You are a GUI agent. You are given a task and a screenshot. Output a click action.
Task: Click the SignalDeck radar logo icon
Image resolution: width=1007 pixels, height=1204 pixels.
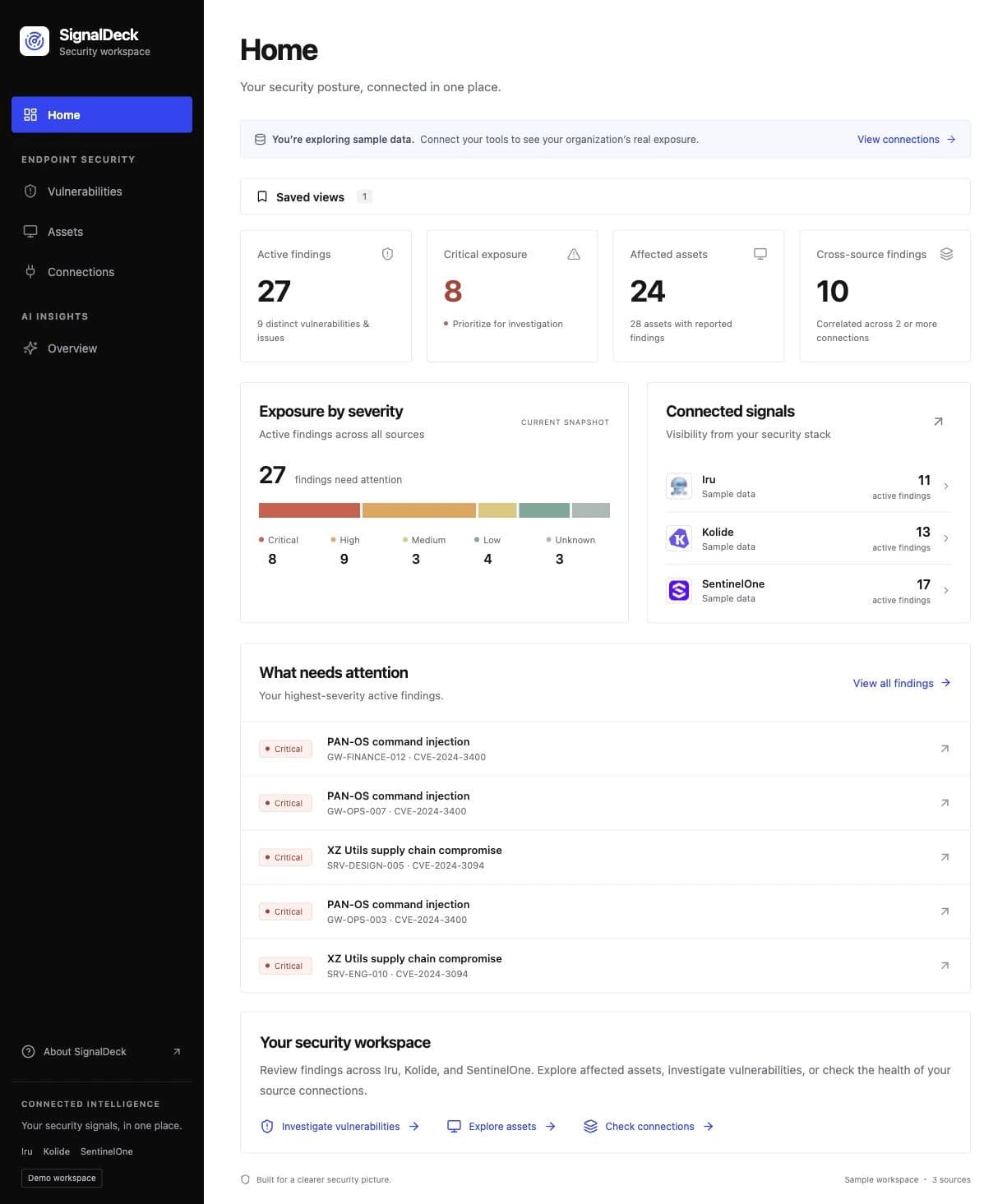pos(35,41)
